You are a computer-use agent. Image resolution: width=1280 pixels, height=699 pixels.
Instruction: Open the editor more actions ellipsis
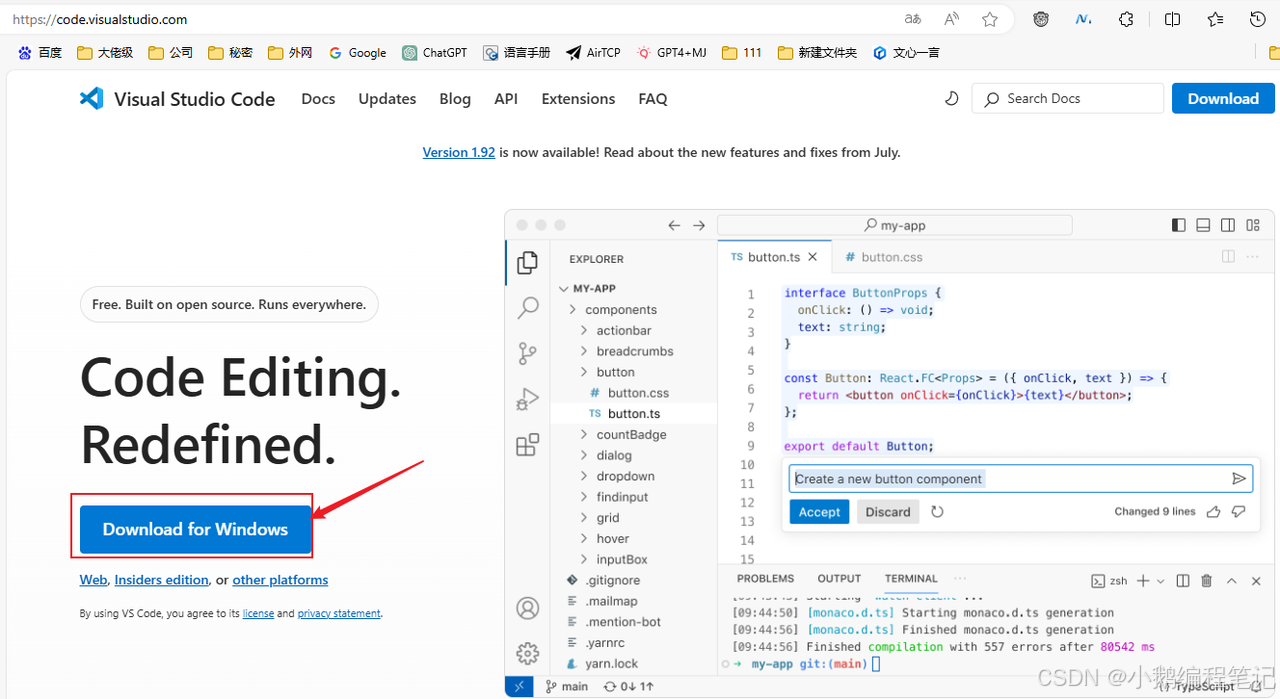click(x=1252, y=257)
